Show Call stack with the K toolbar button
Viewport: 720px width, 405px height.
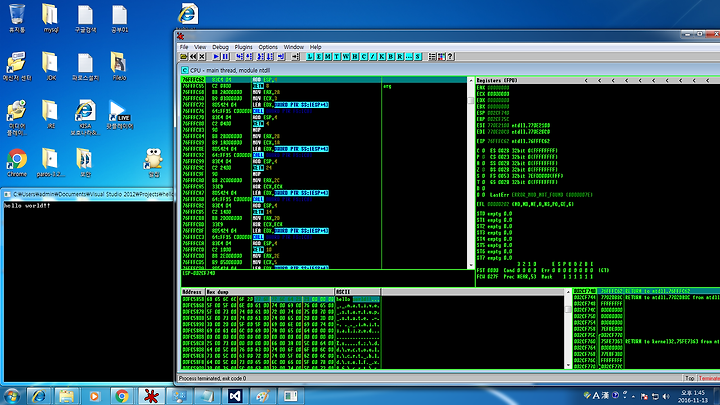[382, 56]
